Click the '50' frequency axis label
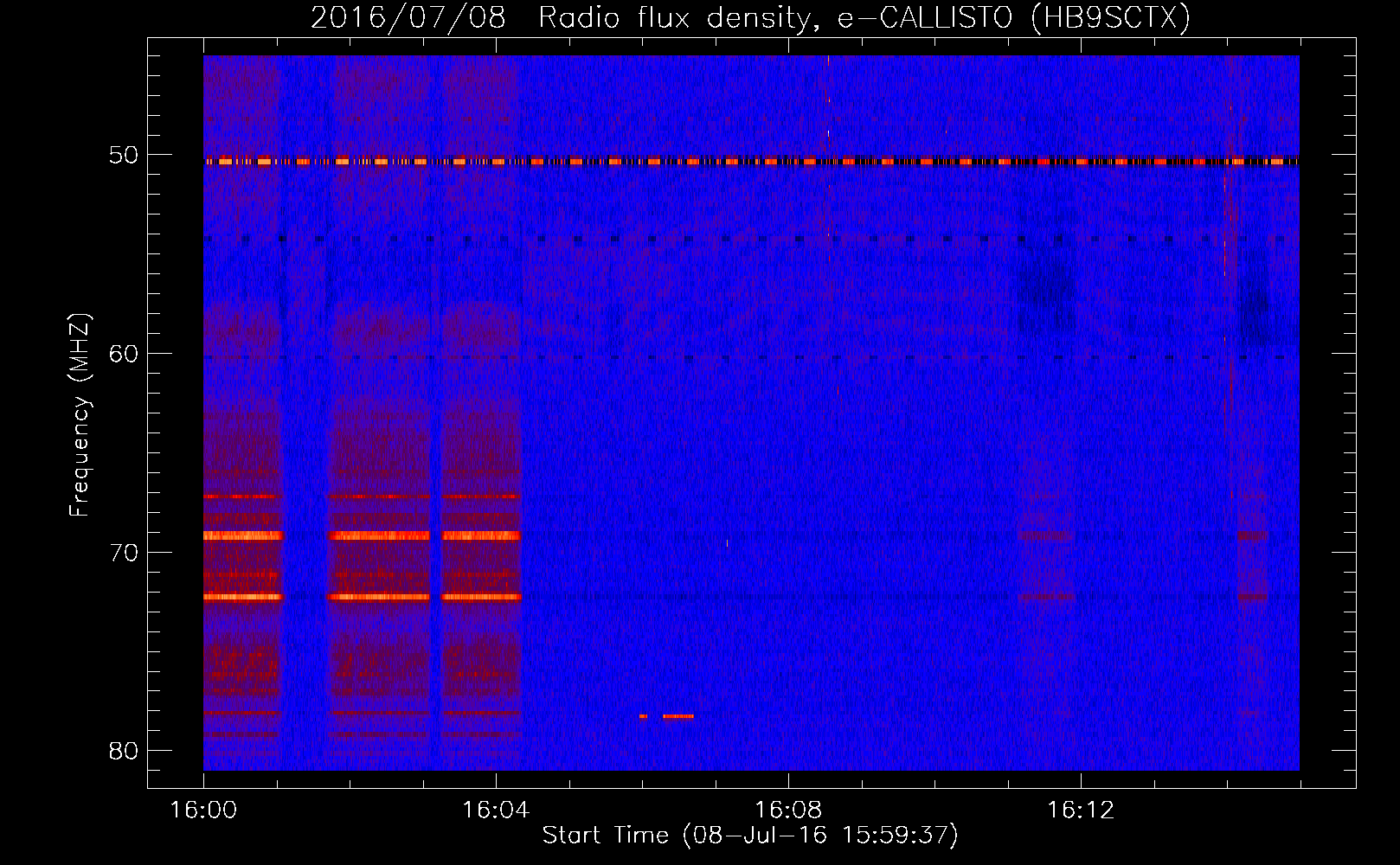This screenshot has width=1400, height=865. 124,156
